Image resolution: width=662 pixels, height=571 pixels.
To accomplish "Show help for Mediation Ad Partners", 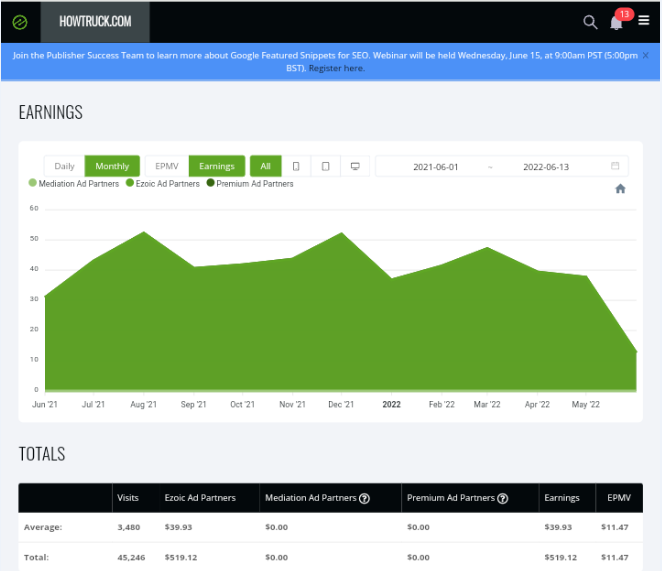I will 364,499.
